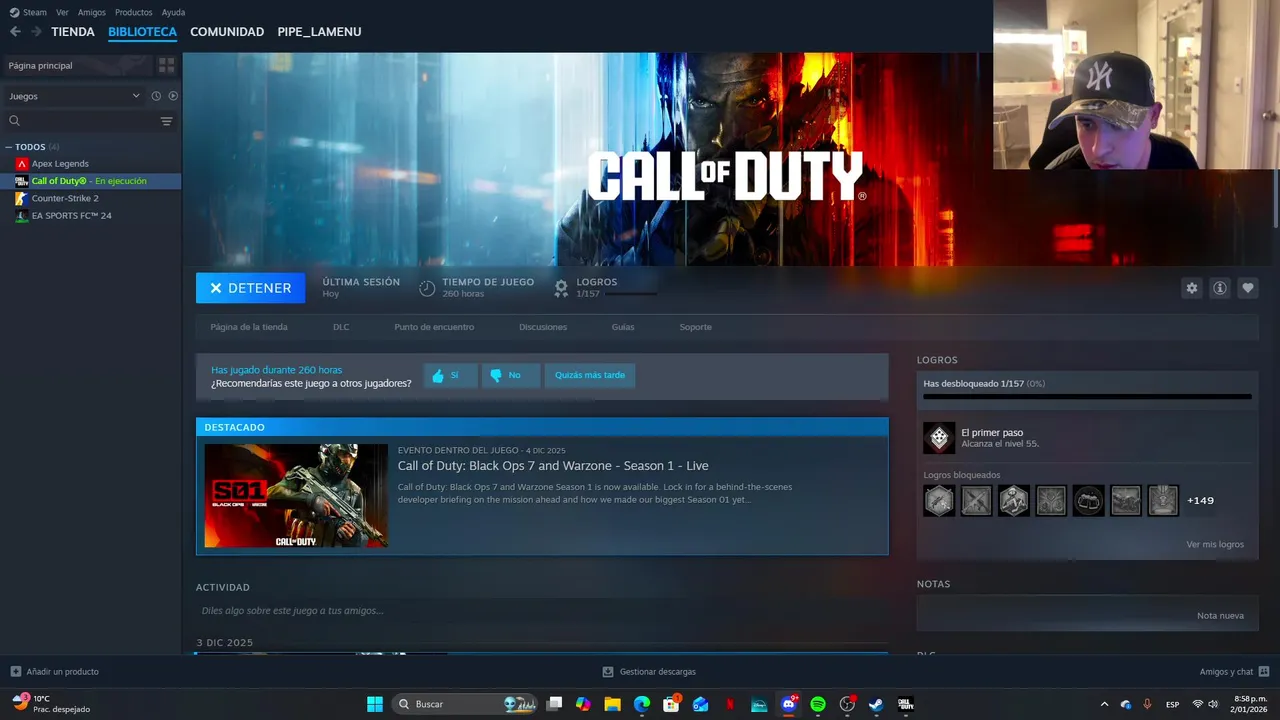Open Spotify from the taskbar
This screenshot has width=1280, height=720.
point(818,704)
